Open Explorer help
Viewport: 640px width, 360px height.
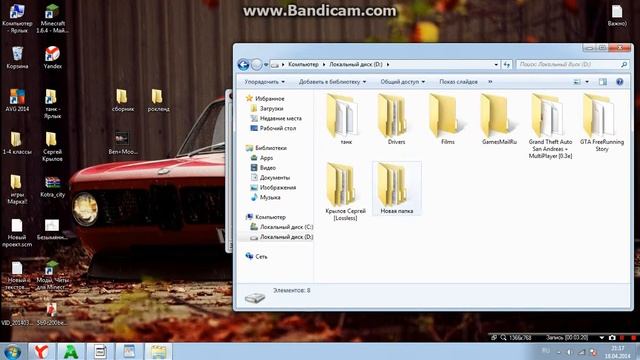tap(620, 82)
